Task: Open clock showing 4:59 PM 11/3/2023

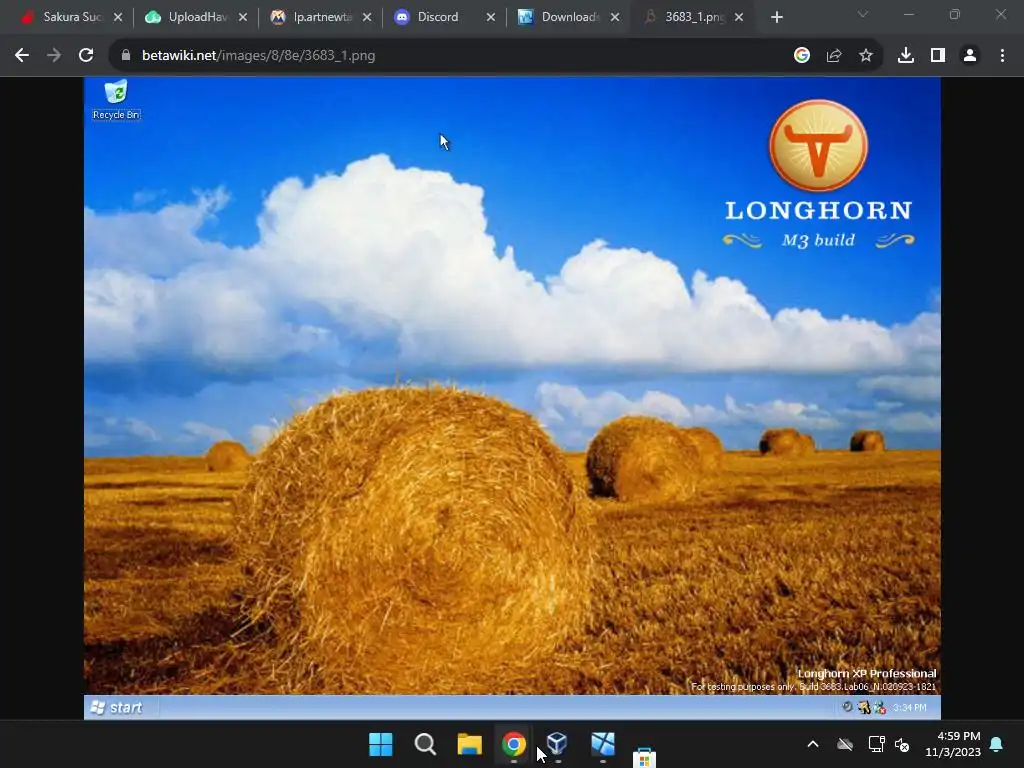Action: [x=953, y=744]
